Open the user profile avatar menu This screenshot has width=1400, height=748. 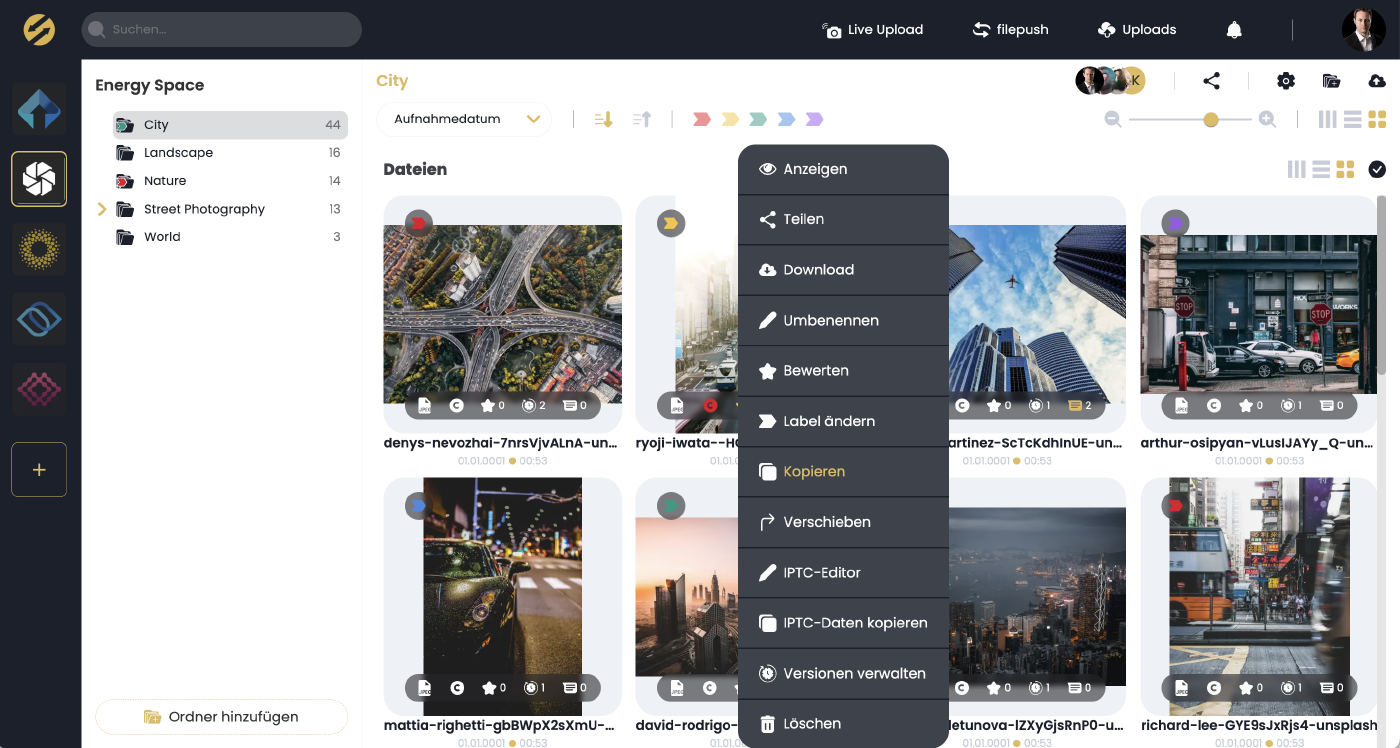tap(1363, 30)
